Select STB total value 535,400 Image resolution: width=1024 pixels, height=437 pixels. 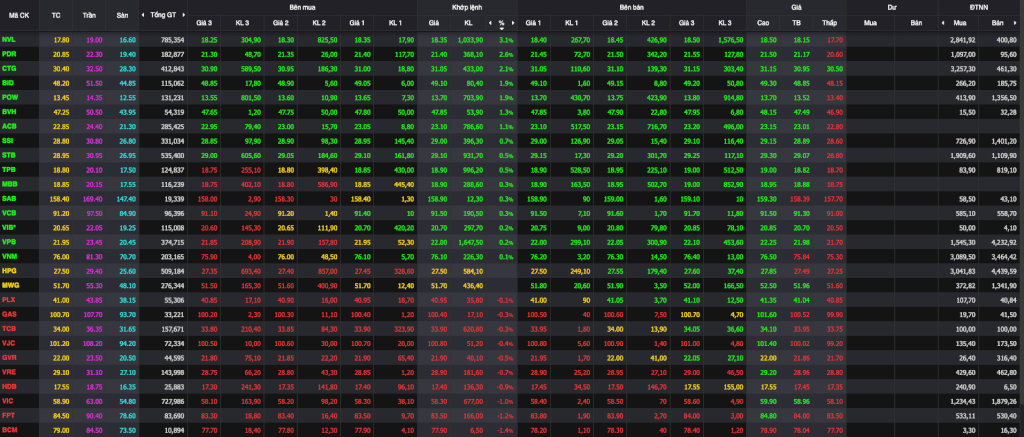pyautogui.click(x=172, y=154)
